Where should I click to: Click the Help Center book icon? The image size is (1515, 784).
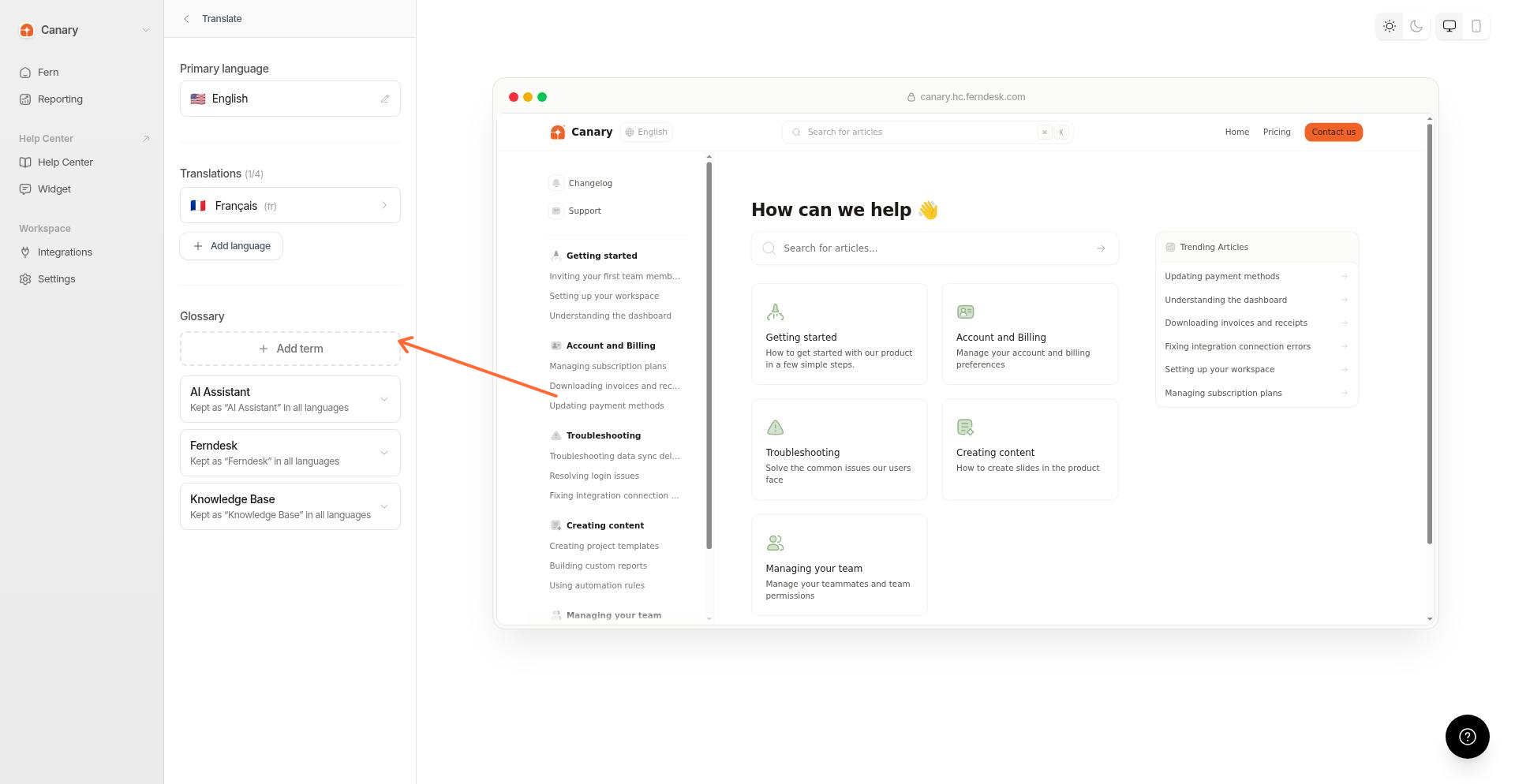click(x=25, y=162)
